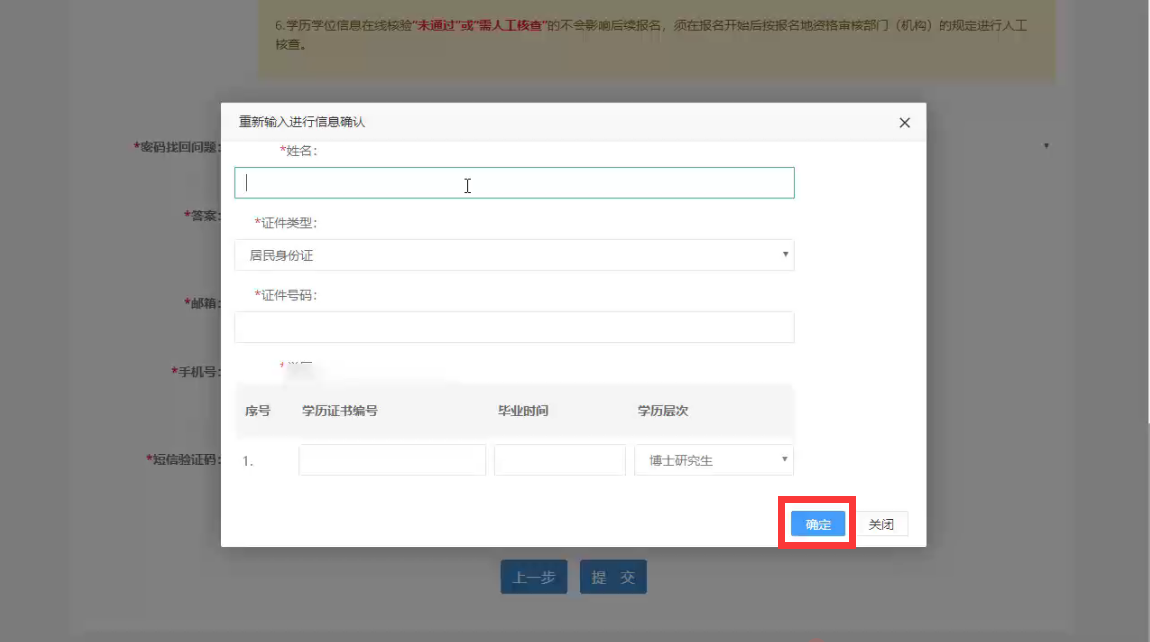Open the 证件类型 dropdown showing 居民身份证
The width and height of the screenshot is (1150, 642).
tap(514, 255)
